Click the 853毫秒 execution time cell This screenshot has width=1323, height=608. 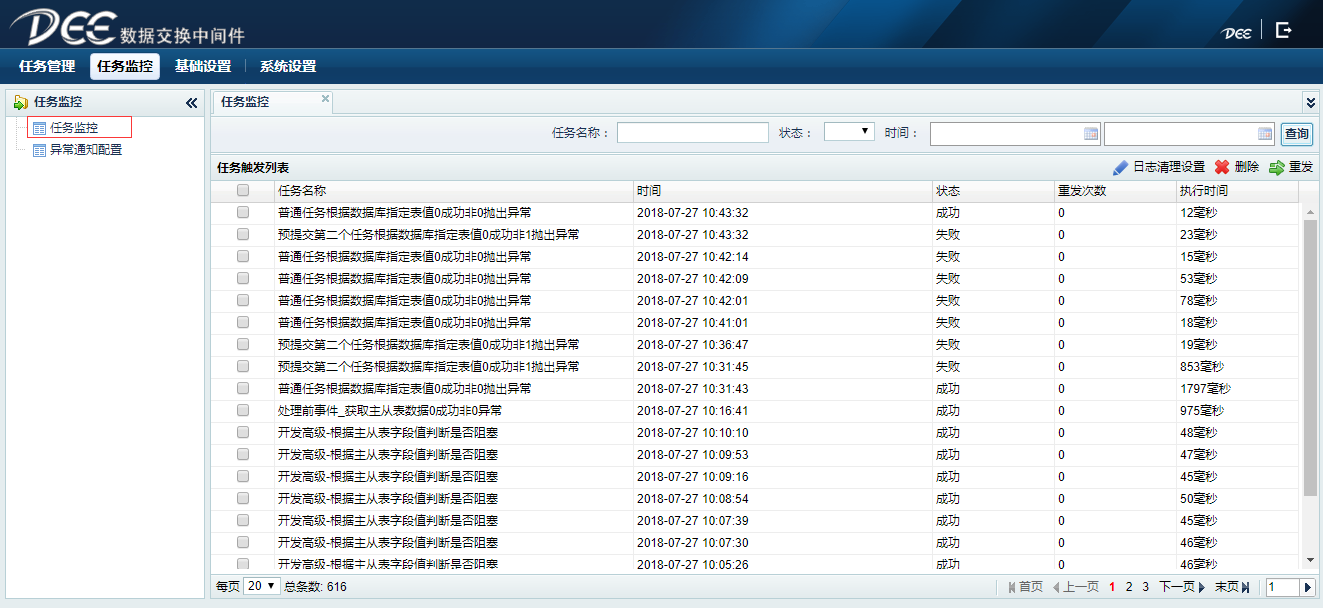tap(1201, 366)
